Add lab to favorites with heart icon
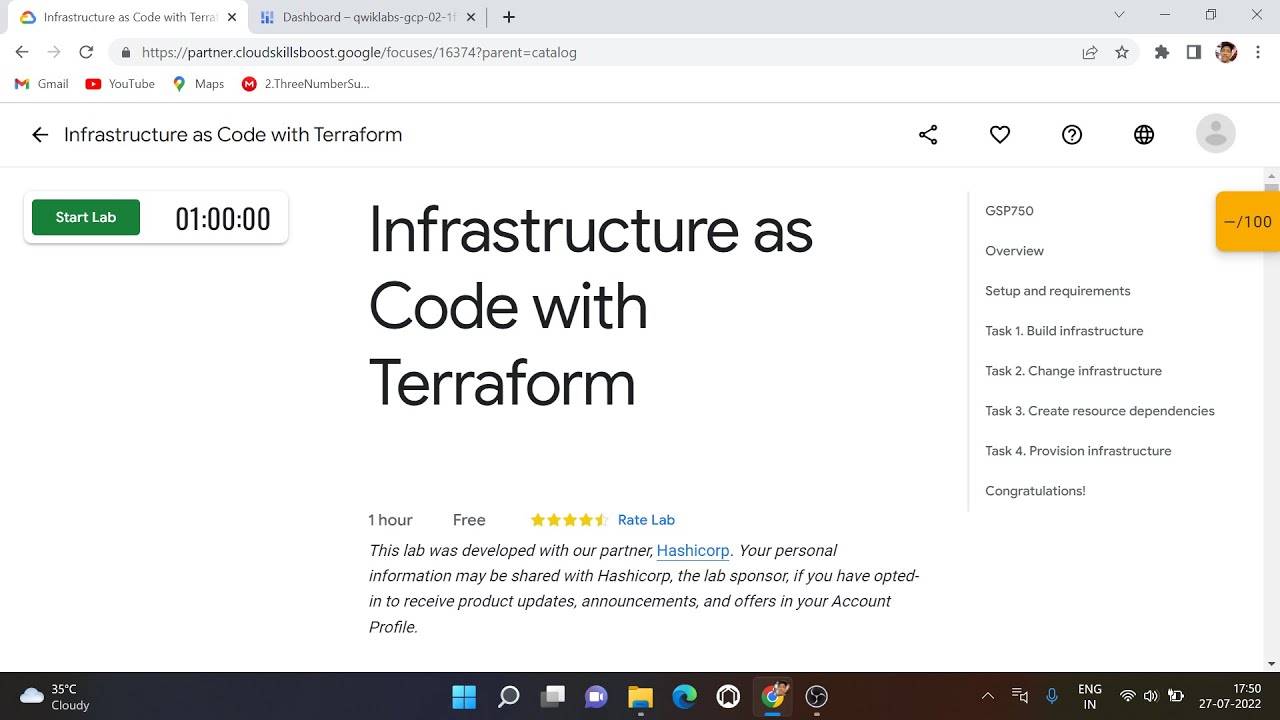Image resolution: width=1280 pixels, height=720 pixels. pos(1000,135)
